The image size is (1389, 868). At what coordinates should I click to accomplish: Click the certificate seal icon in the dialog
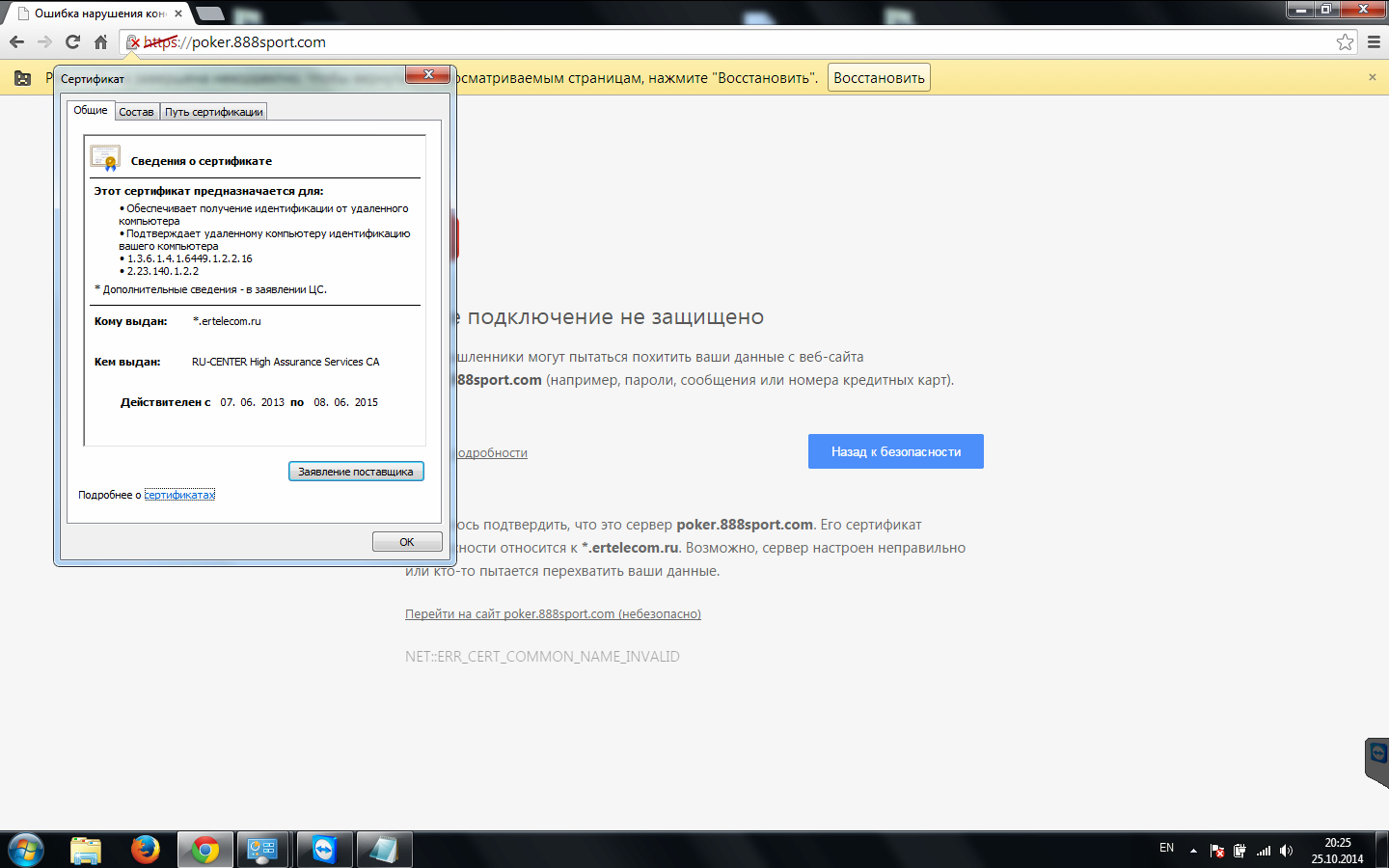[x=103, y=157]
